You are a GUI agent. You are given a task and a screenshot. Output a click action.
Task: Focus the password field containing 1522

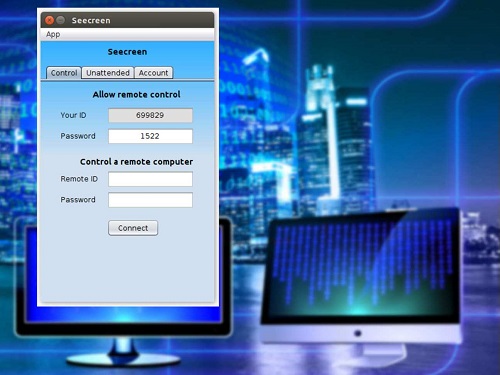(150, 136)
